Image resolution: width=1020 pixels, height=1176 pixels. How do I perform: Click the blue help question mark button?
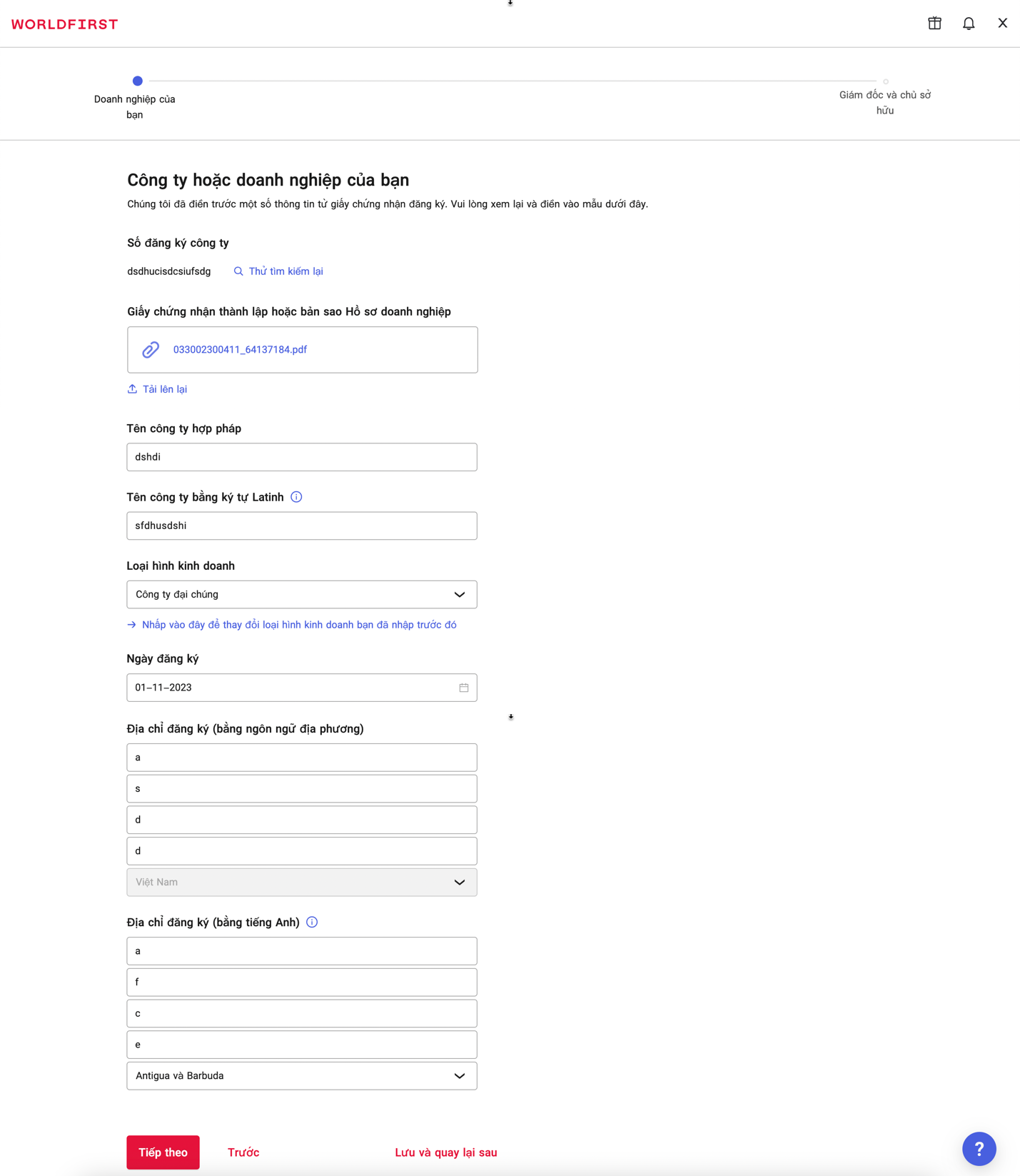click(x=979, y=1149)
